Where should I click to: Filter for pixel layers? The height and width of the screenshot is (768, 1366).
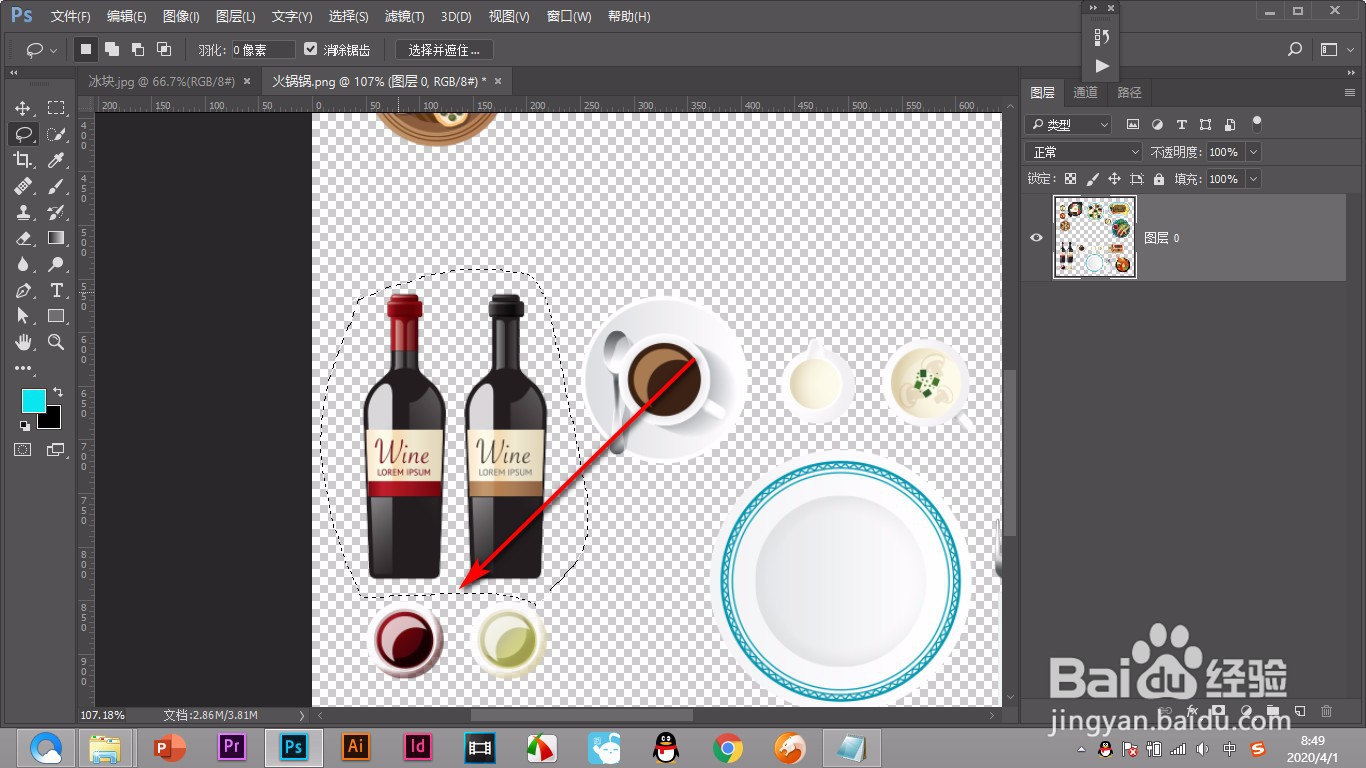click(1133, 124)
